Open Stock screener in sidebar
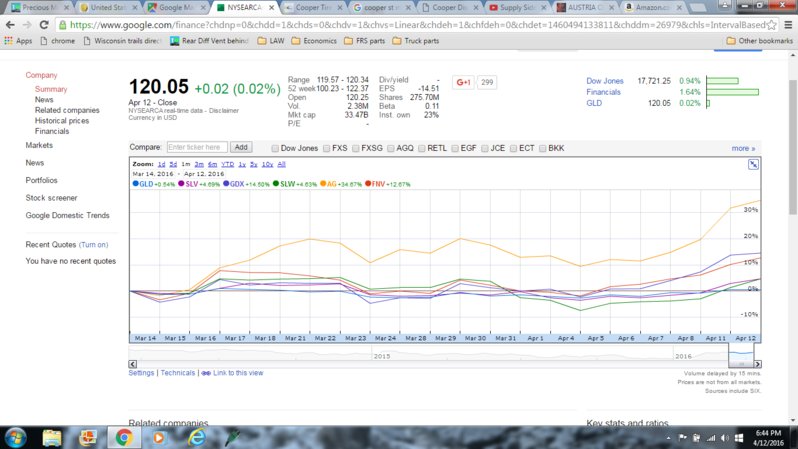The image size is (798, 449). coord(51,198)
